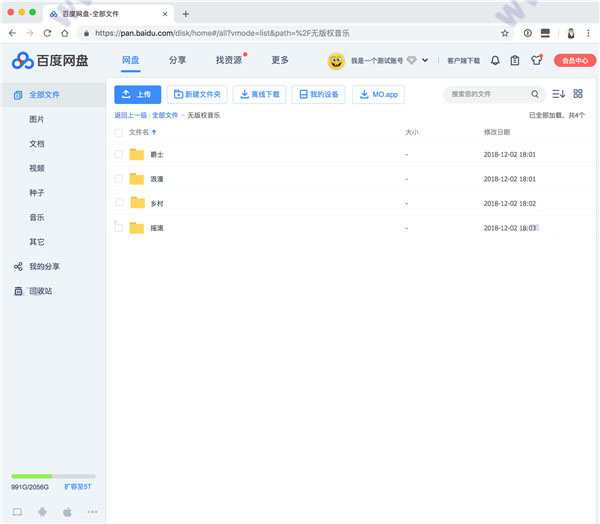Click the 上传 upload button

[x=137, y=94]
